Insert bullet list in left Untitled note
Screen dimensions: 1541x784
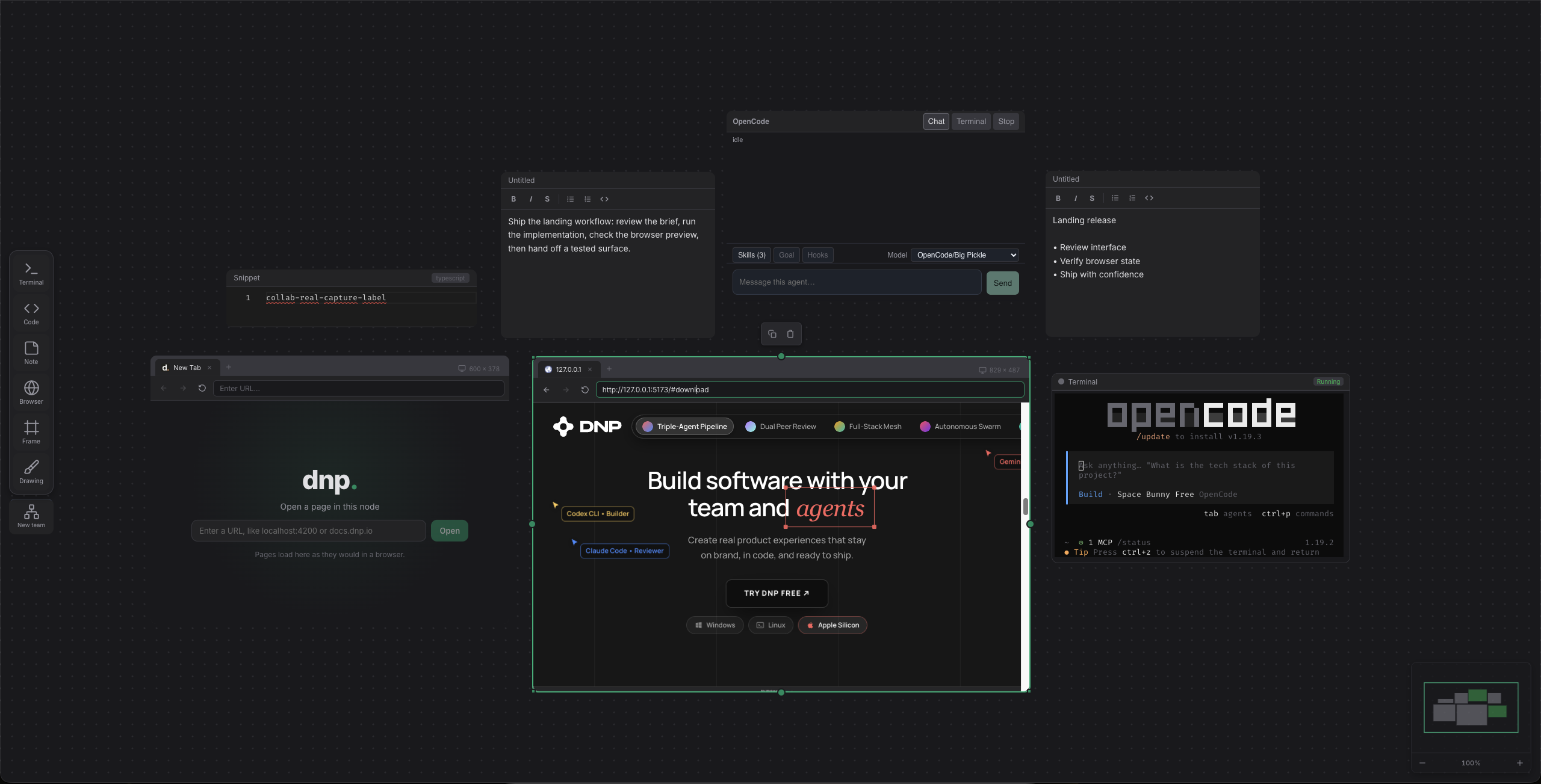click(570, 199)
